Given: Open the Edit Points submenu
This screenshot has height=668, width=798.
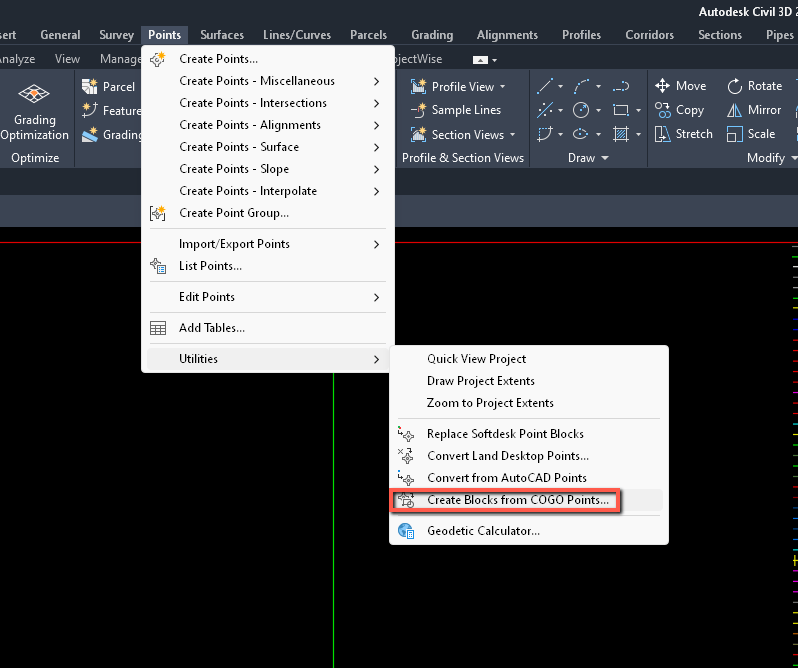Looking at the screenshot, I should 268,297.
